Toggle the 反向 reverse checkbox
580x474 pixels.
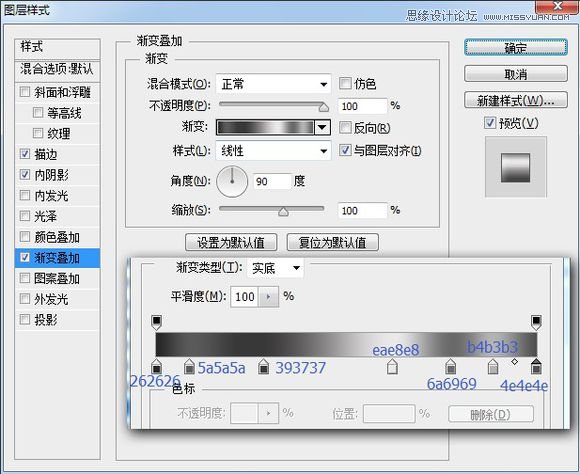(345, 128)
